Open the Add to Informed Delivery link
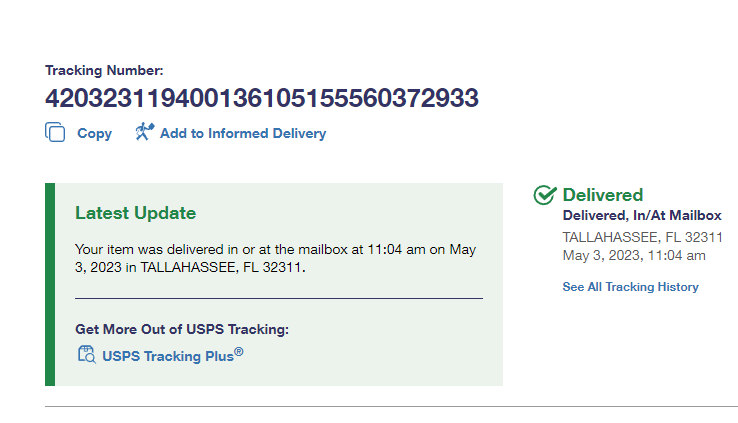The image size is (738, 423). point(242,133)
